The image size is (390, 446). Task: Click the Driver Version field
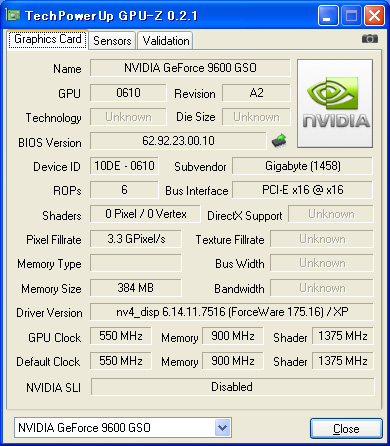[x=232, y=312]
